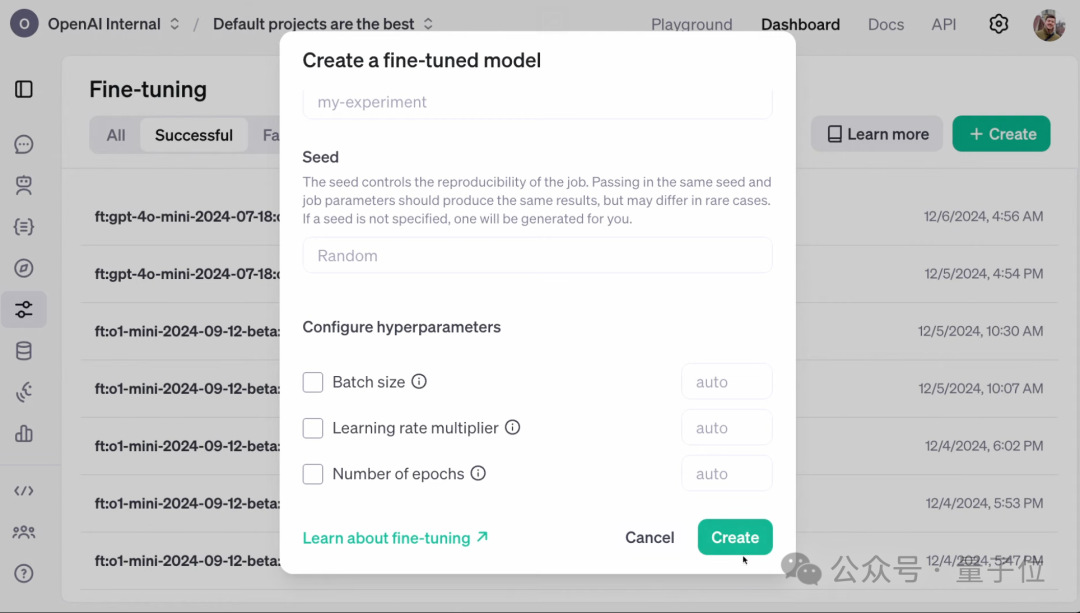This screenshot has height=613, width=1080.
Task: Switch to the Successful filter tab
Action: [x=194, y=135]
